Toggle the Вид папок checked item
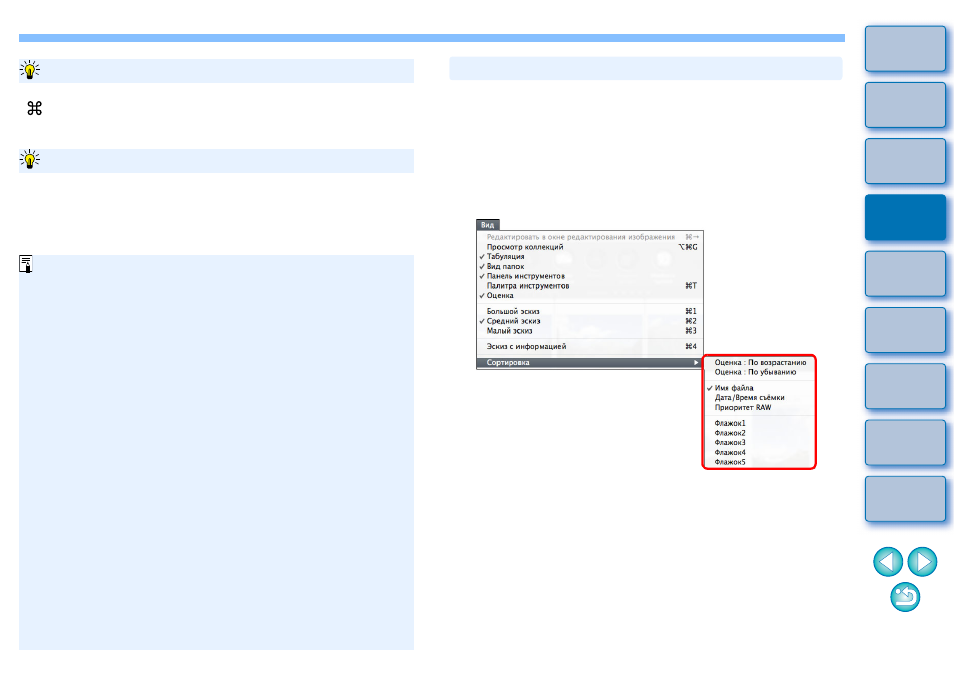 (590, 266)
